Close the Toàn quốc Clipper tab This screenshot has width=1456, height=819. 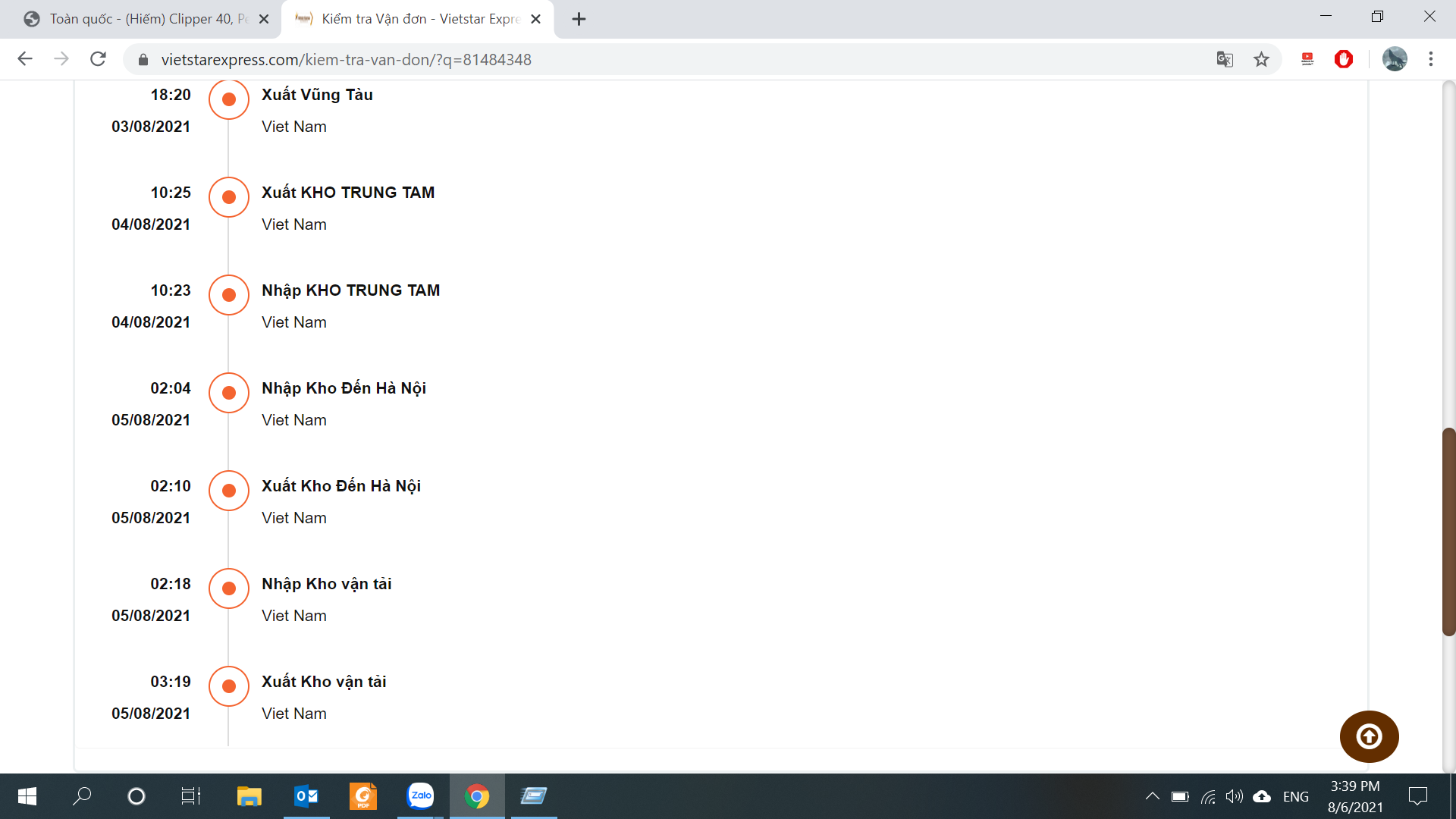[264, 19]
